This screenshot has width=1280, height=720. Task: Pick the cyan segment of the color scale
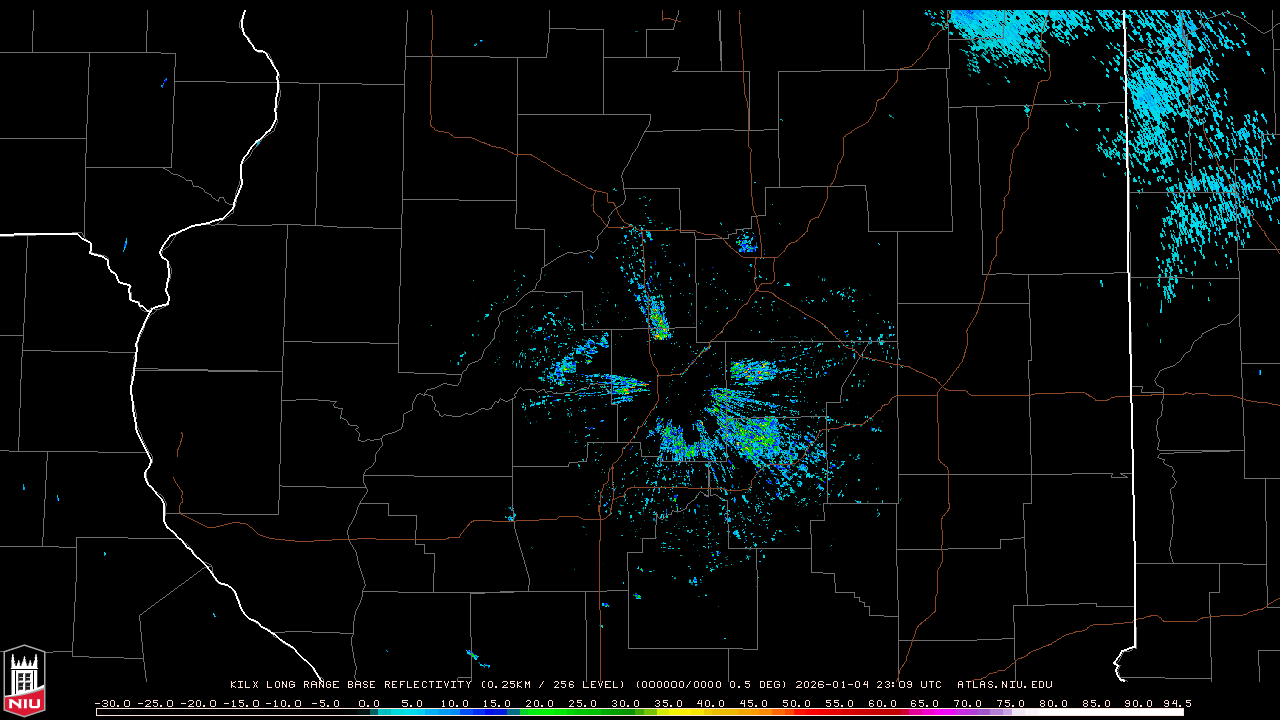tap(420, 712)
